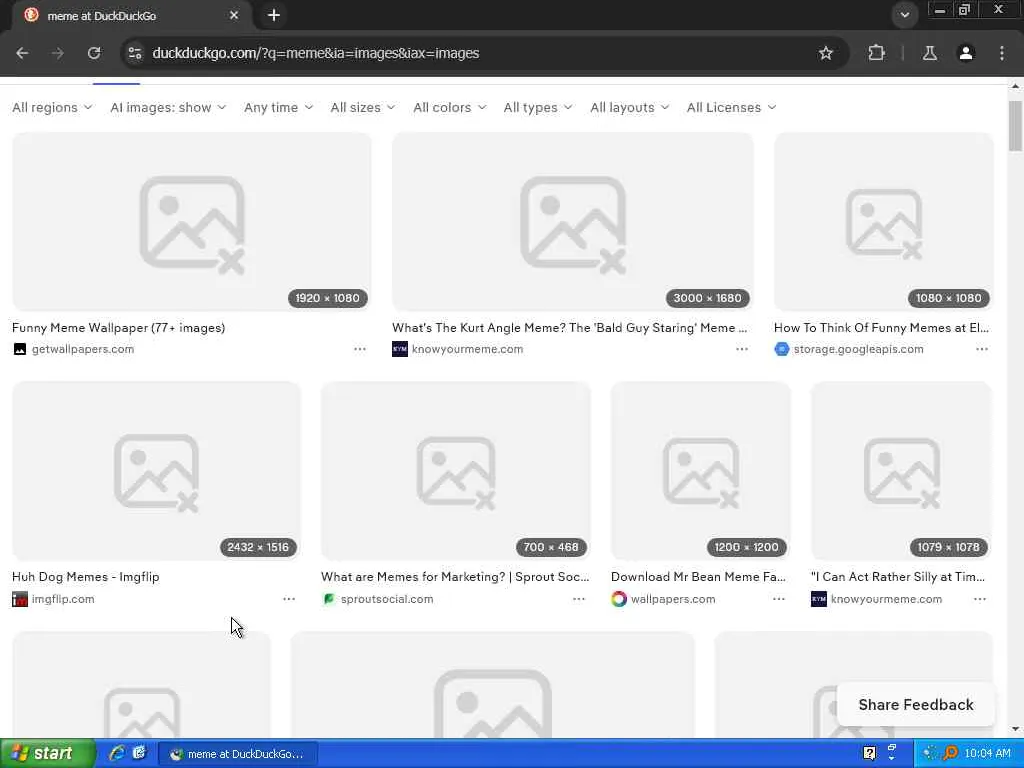Click the scrollbar down arrow

[1015, 729]
